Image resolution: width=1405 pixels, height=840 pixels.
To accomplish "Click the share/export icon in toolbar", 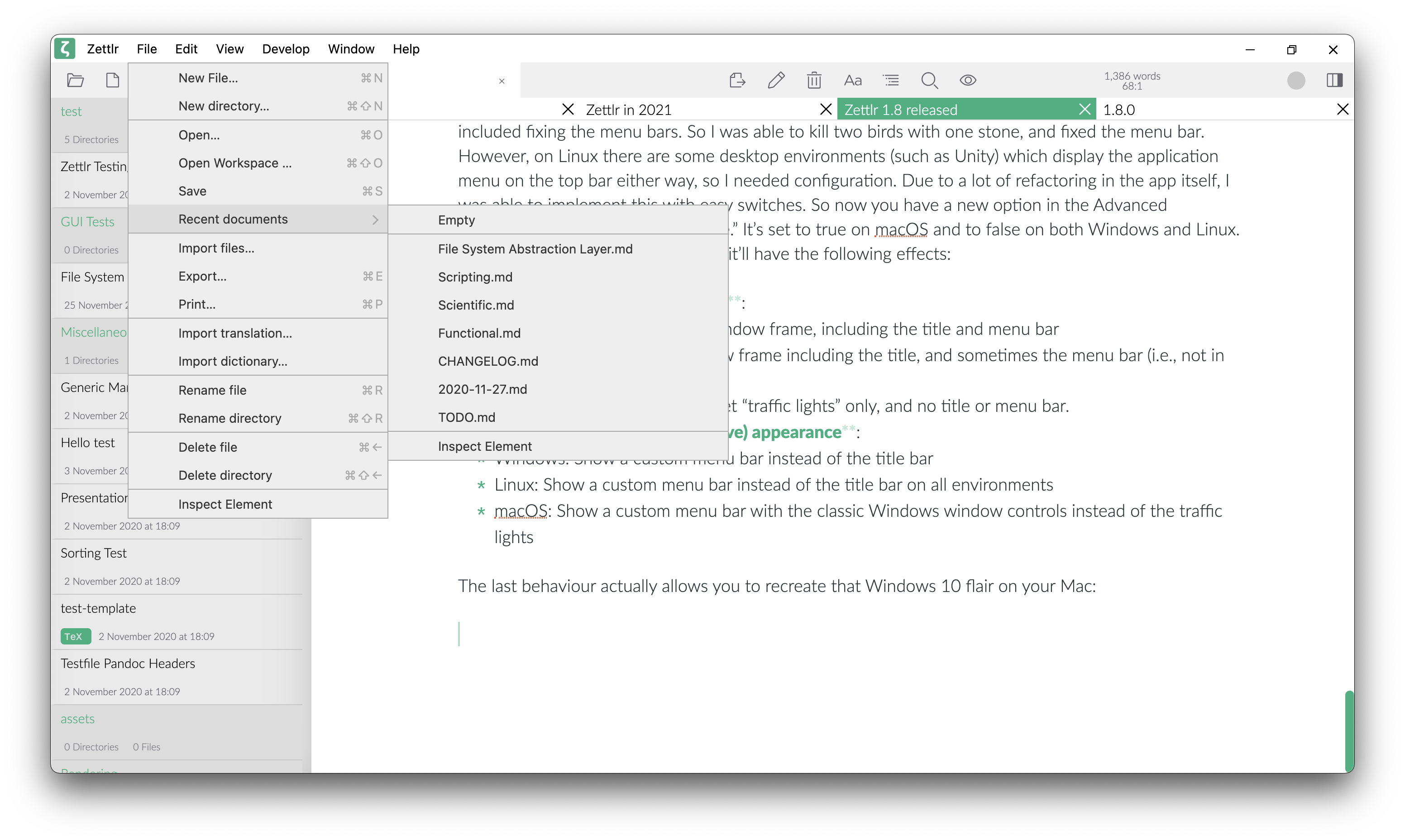I will tap(737, 81).
